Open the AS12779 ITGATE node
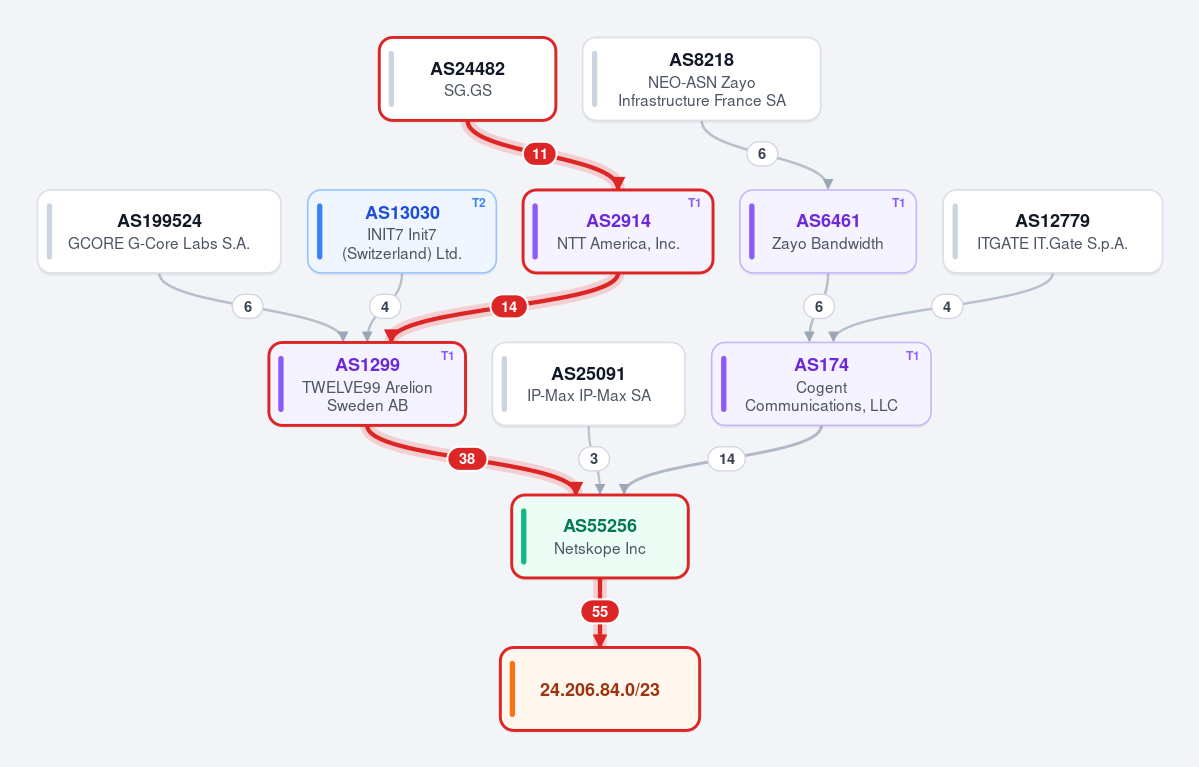 click(x=1052, y=232)
